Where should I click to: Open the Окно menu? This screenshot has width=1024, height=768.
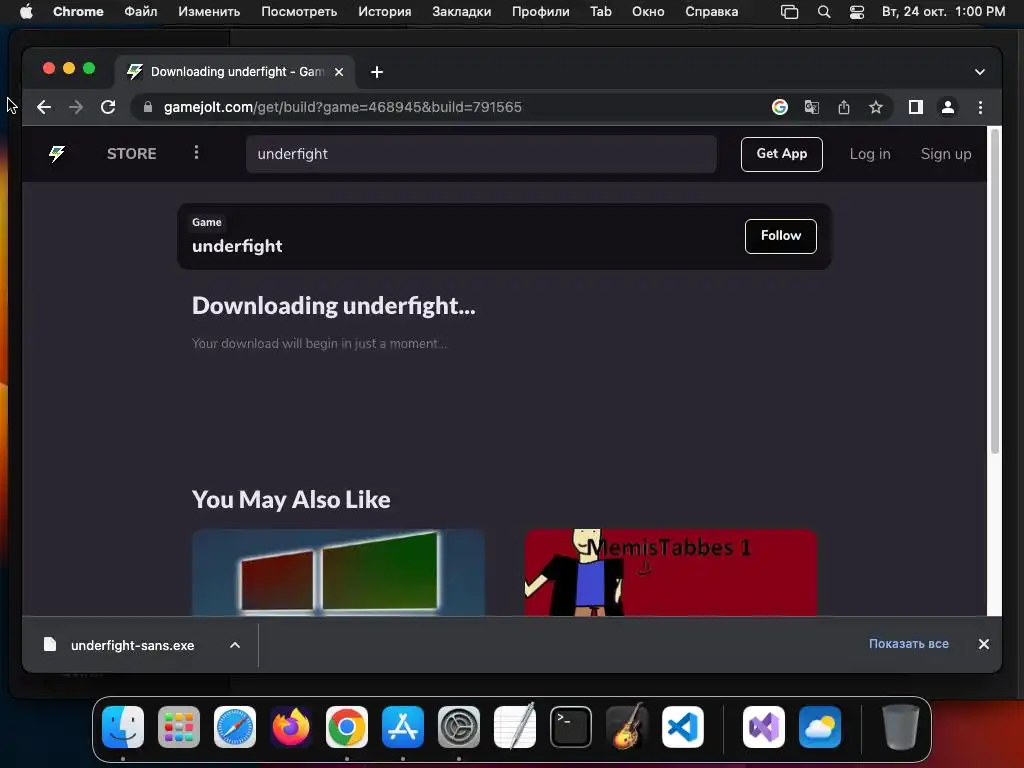[648, 12]
